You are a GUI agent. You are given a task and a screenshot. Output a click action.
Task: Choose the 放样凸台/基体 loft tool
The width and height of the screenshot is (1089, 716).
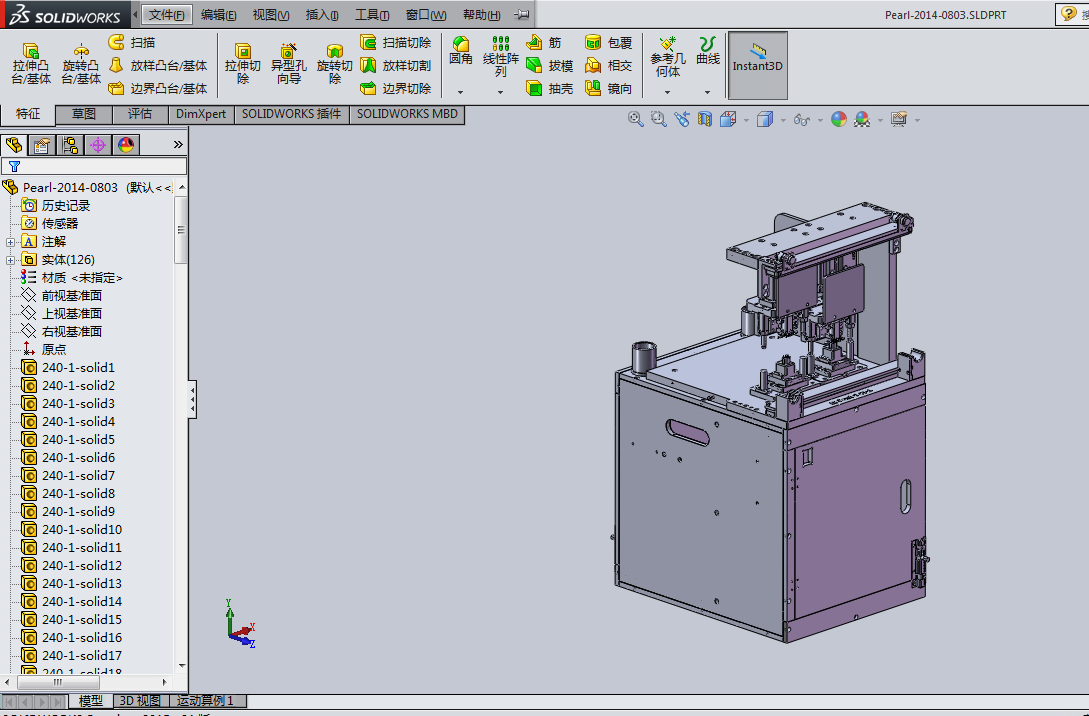coord(158,65)
